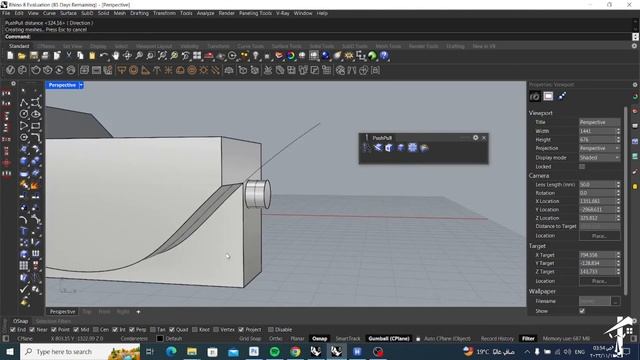The image size is (640, 360).
Task: Click the camera icon in Properties panel
Action: tap(535, 96)
